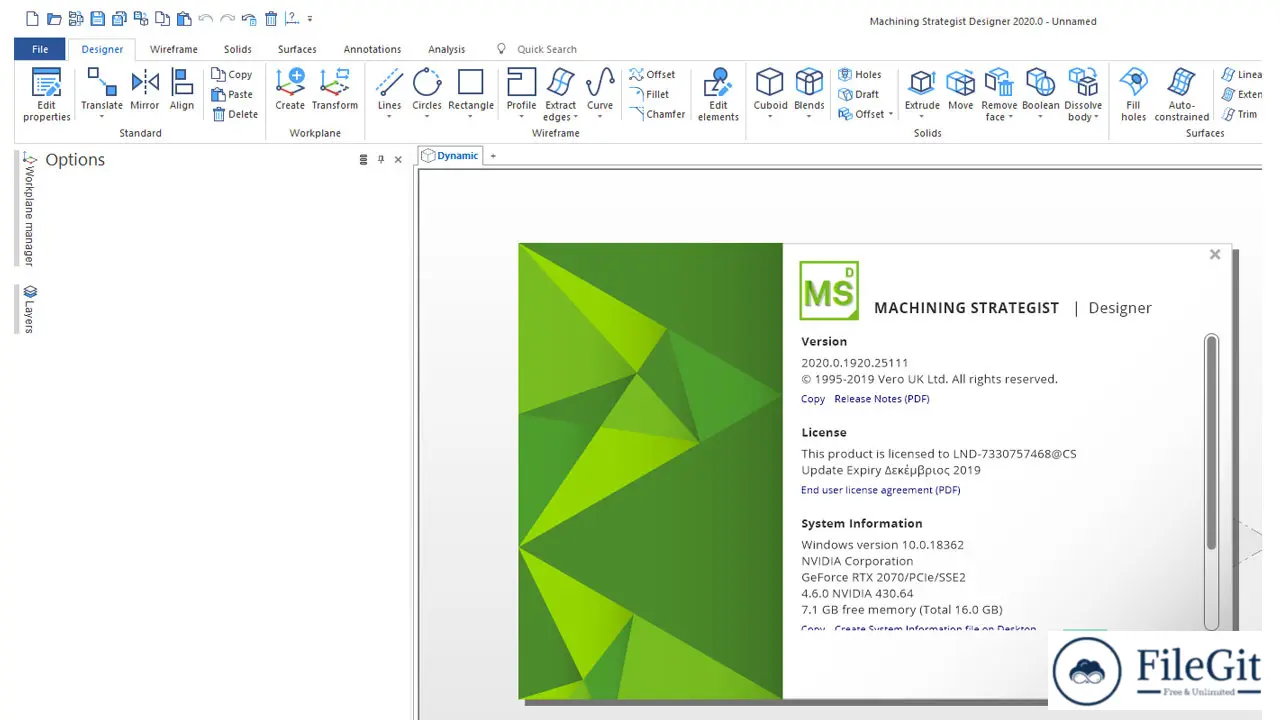Switch to the Analysis ribbon tab
1280x720 pixels.
446,49
